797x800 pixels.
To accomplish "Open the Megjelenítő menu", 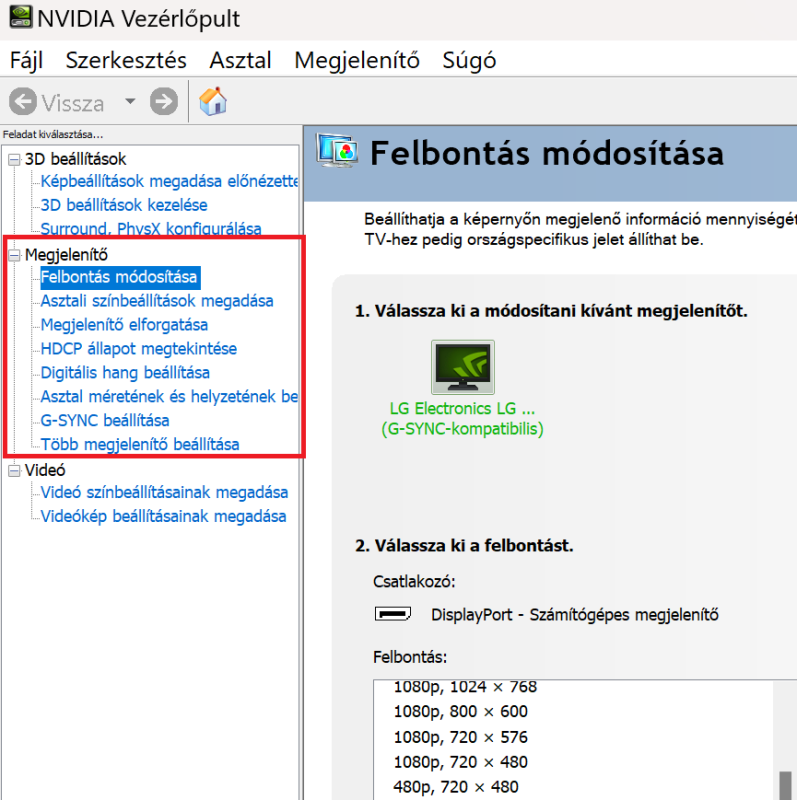I will click(357, 60).
